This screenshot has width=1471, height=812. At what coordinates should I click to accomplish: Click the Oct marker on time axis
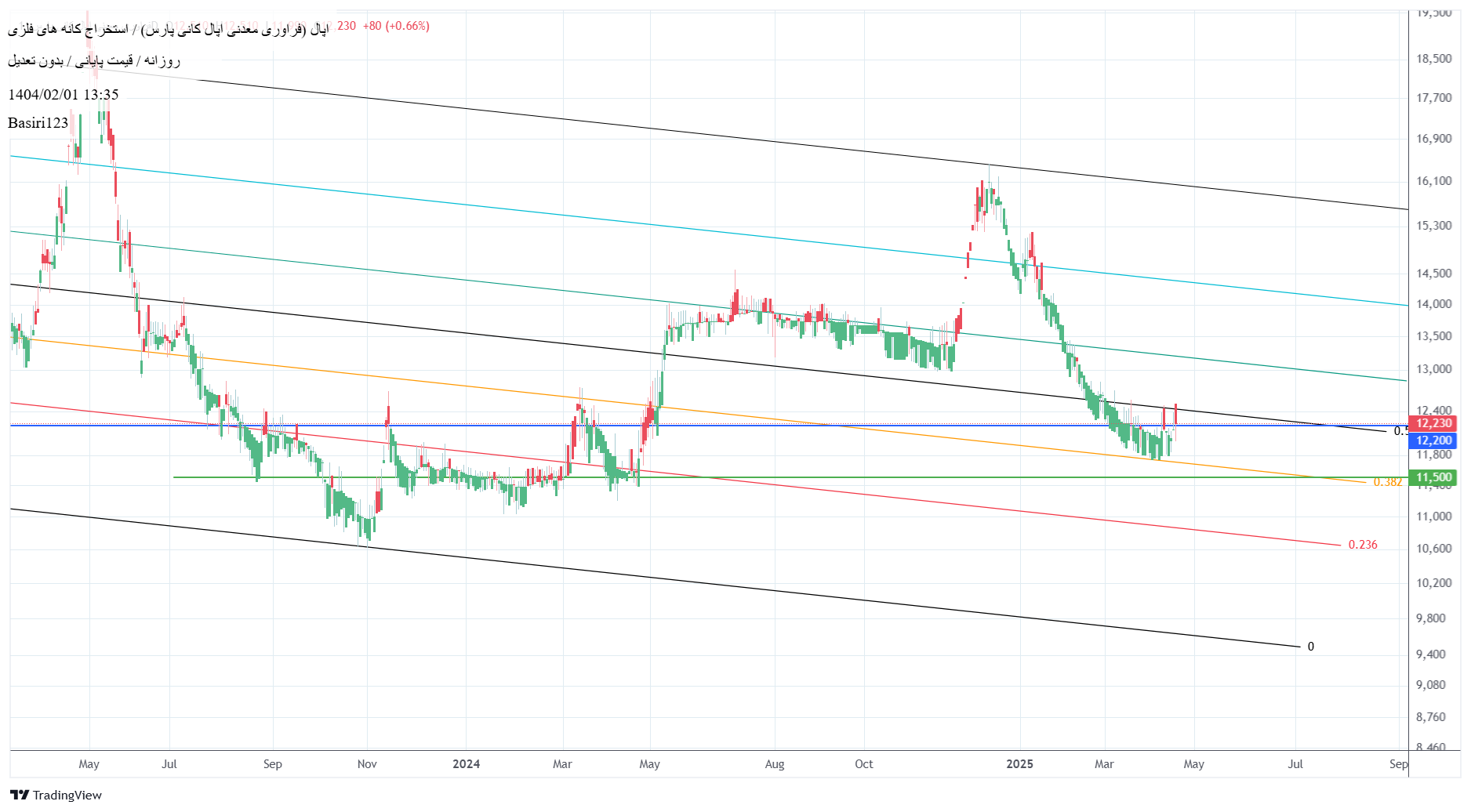pyautogui.click(x=863, y=764)
